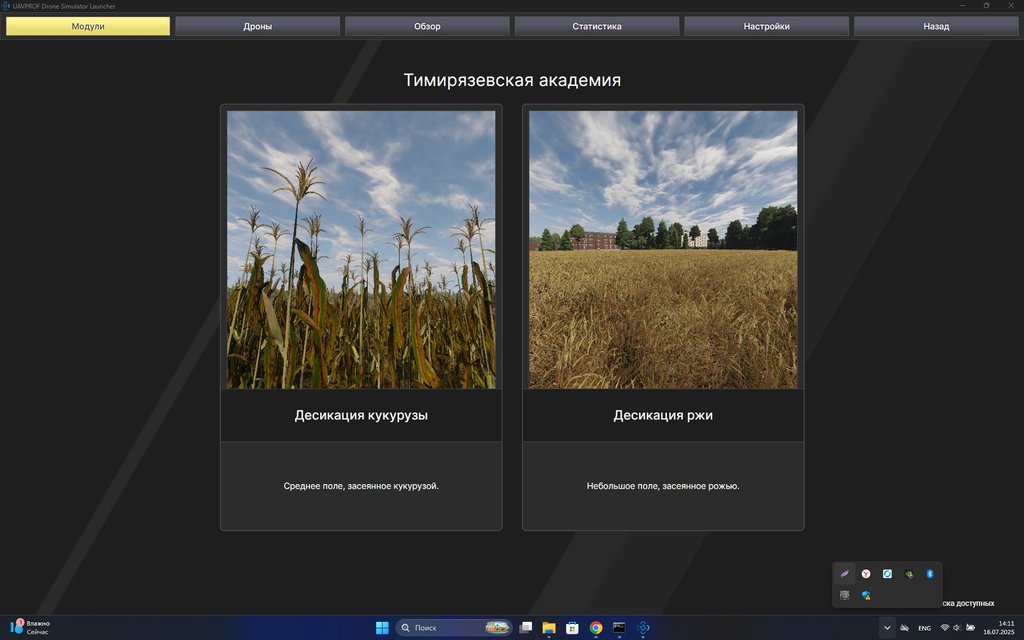1024x640 pixels.
Task: Select the Модули tab
Action: pyautogui.click(x=88, y=26)
